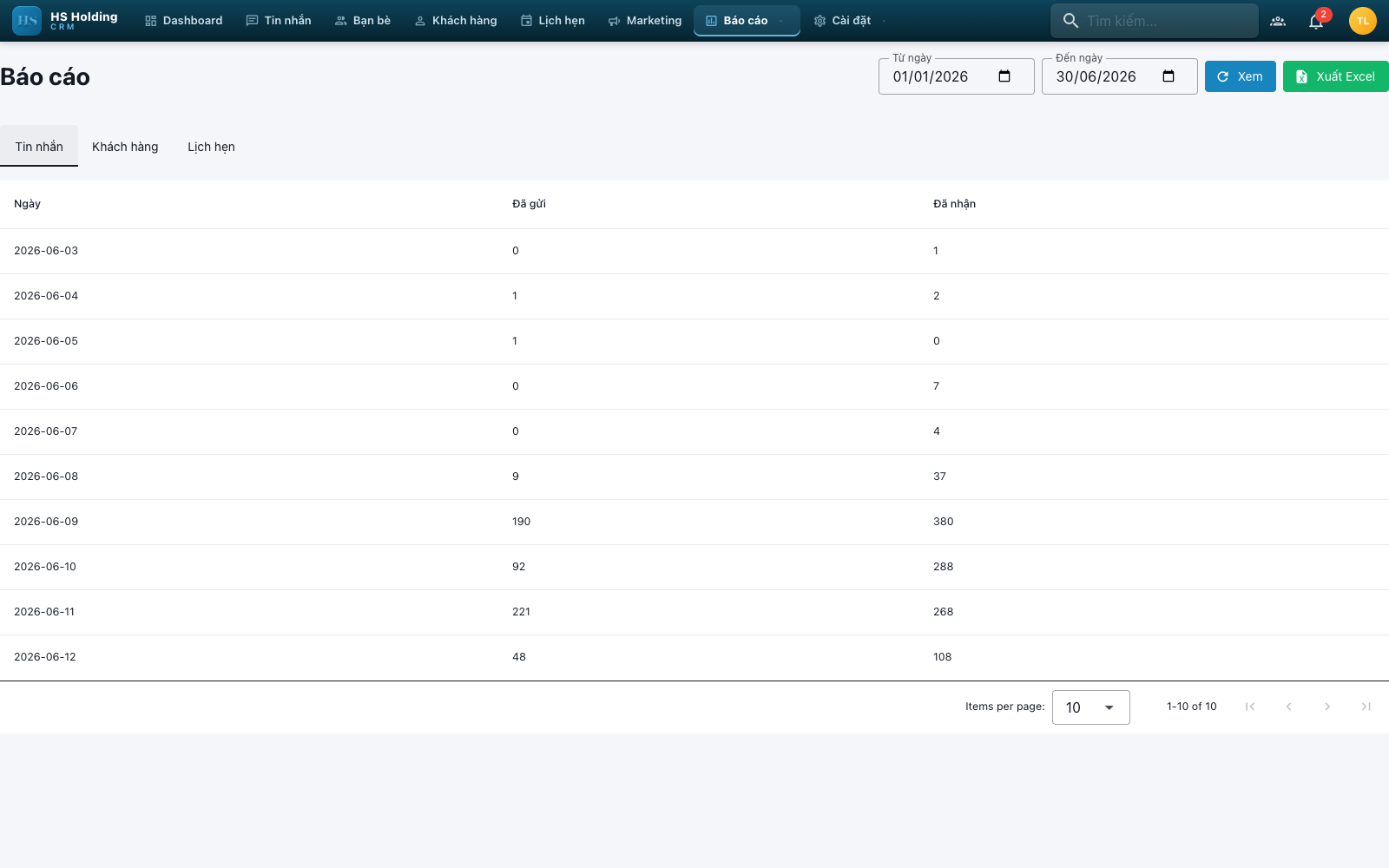Click the received value 37
This screenshot has height=868, width=1389.
[939, 477]
